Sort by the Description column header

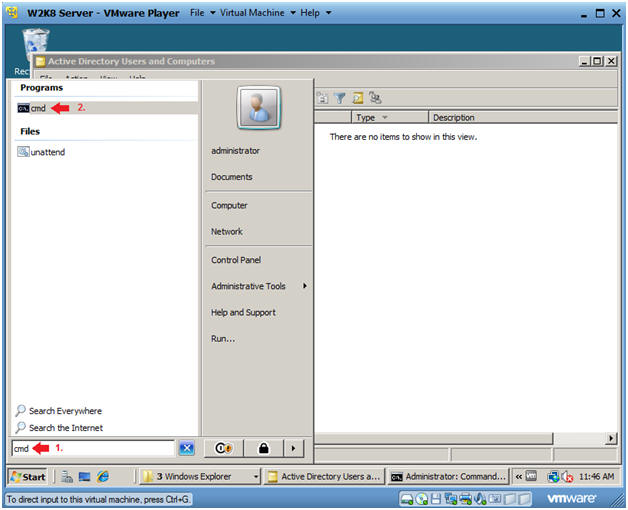[523, 117]
